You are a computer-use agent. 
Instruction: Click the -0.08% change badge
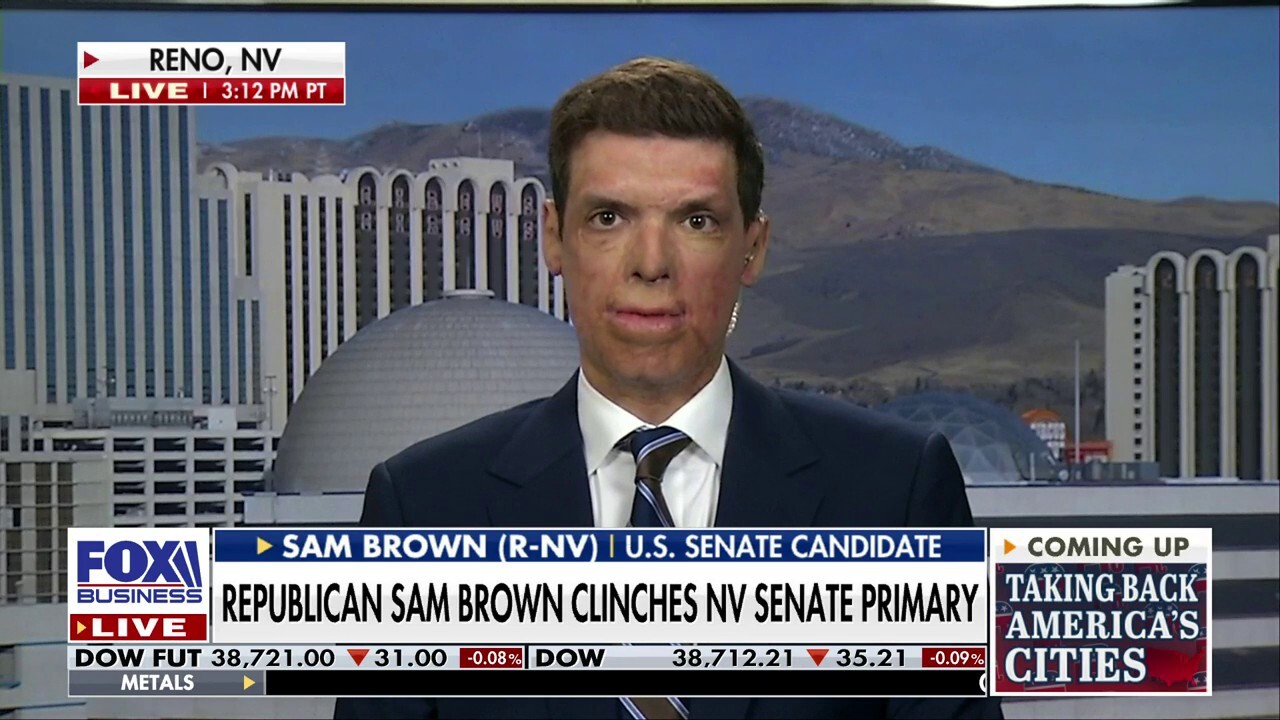coord(492,658)
